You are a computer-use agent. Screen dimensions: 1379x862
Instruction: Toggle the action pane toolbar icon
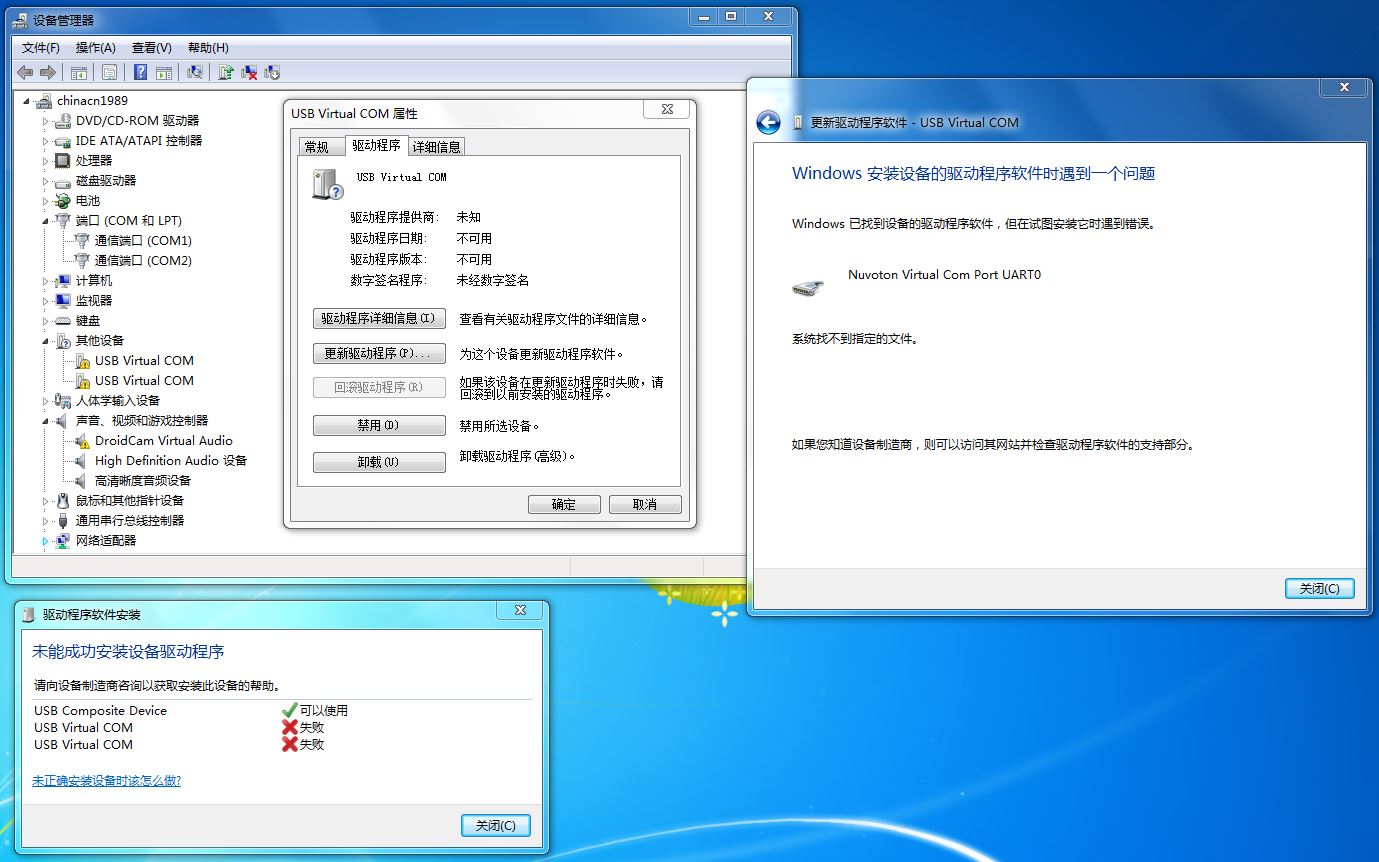(x=163, y=72)
